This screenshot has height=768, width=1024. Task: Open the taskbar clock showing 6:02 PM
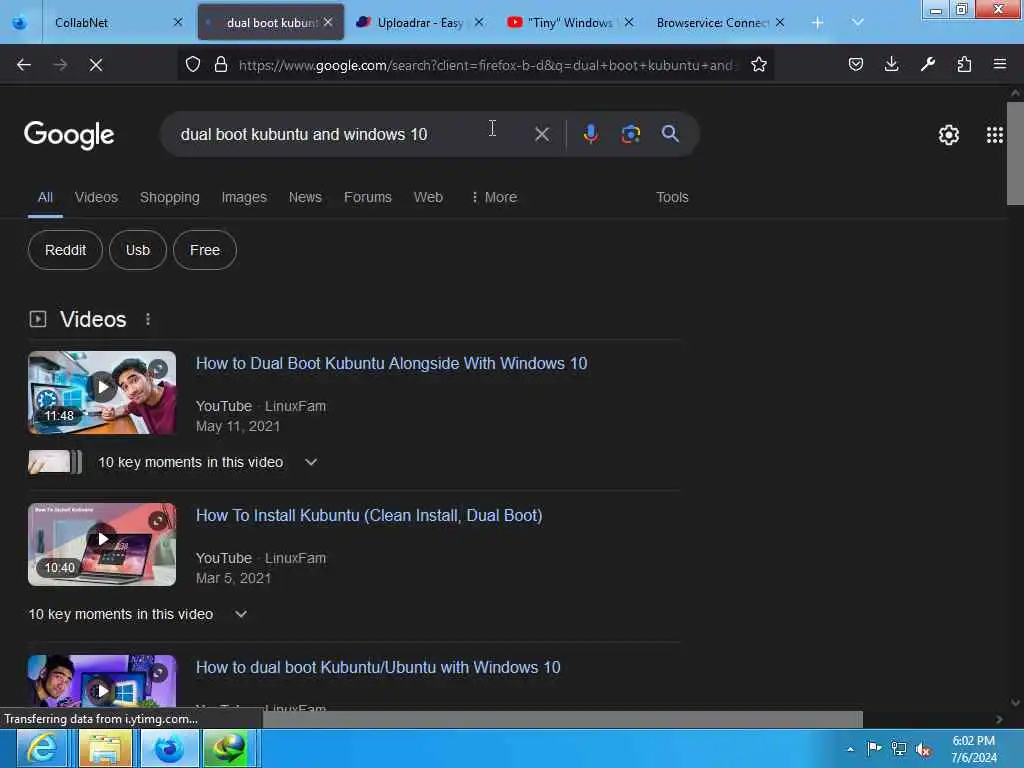pyautogui.click(x=974, y=749)
